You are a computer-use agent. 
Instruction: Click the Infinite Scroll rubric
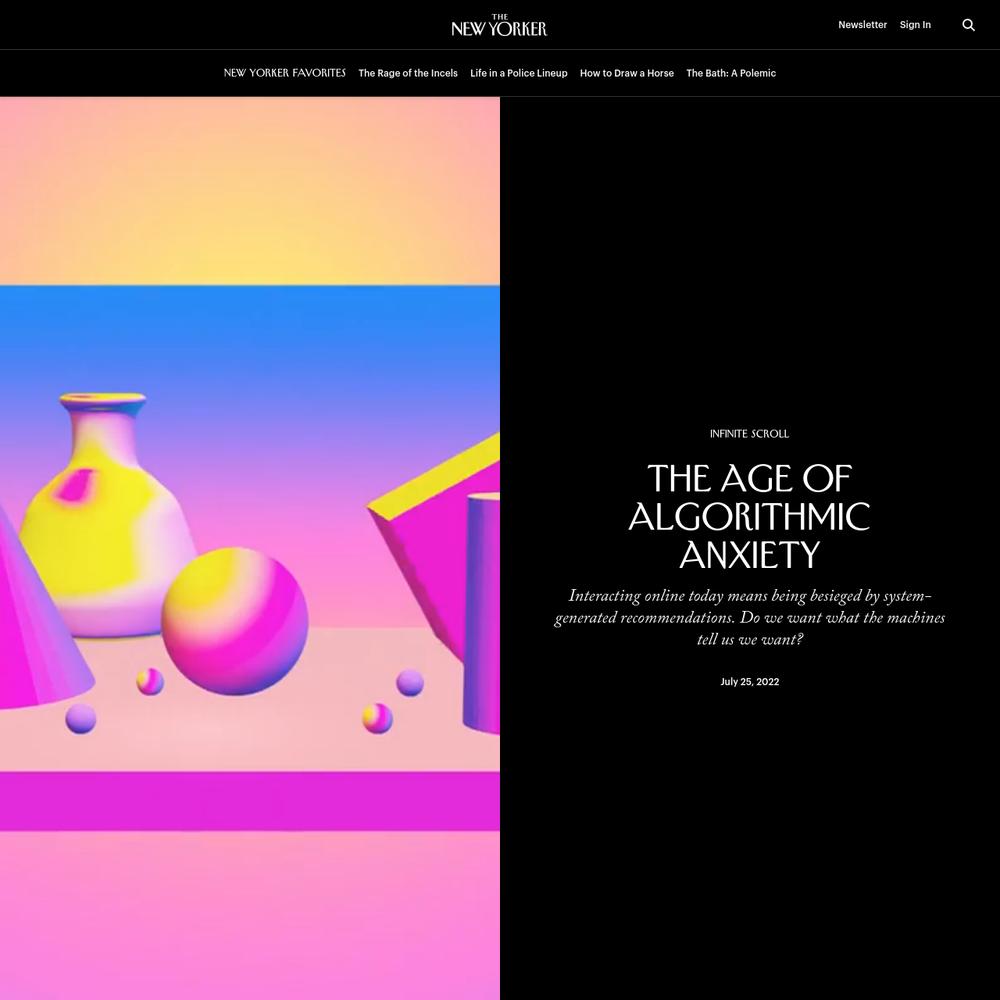point(749,434)
